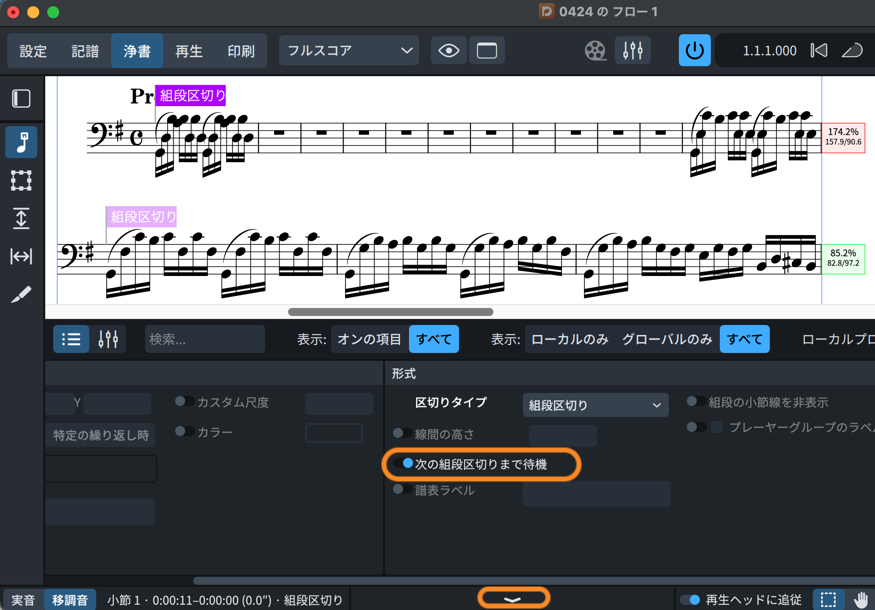
Task: Enable the カラー property toggle
Action: (185, 432)
